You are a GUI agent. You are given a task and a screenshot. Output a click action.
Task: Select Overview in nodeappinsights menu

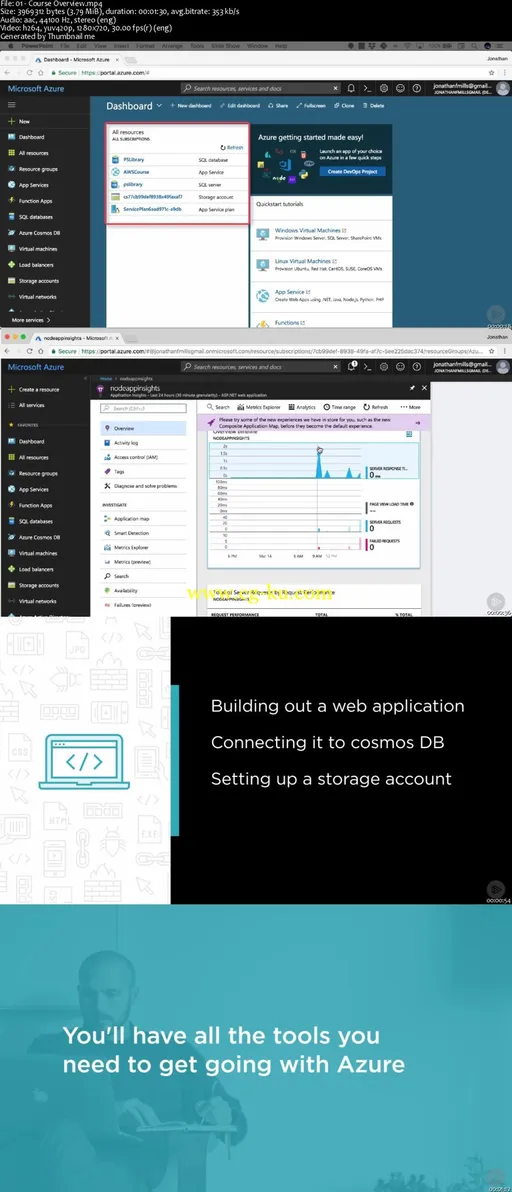pos(143,428)
